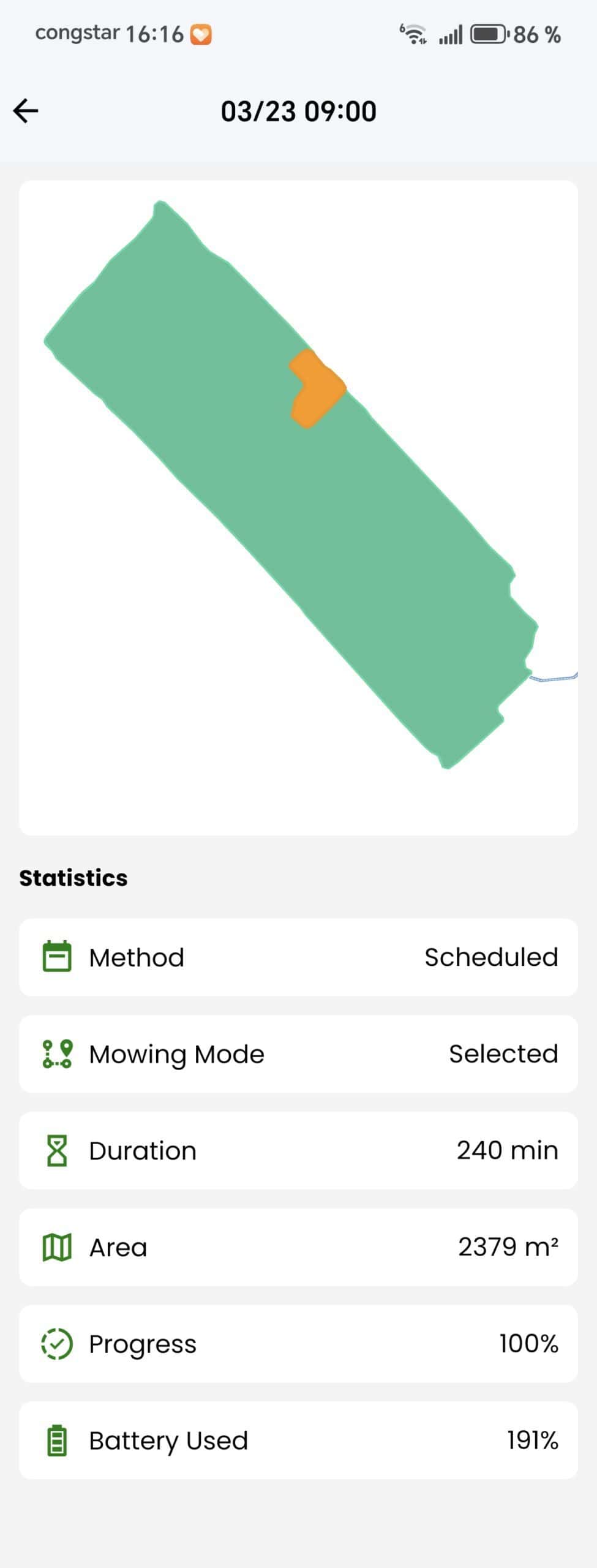Viewport: 597px width, 1568px height.
Task: Click the Progress checkmark circle icon
Action: coord(57,1343)
